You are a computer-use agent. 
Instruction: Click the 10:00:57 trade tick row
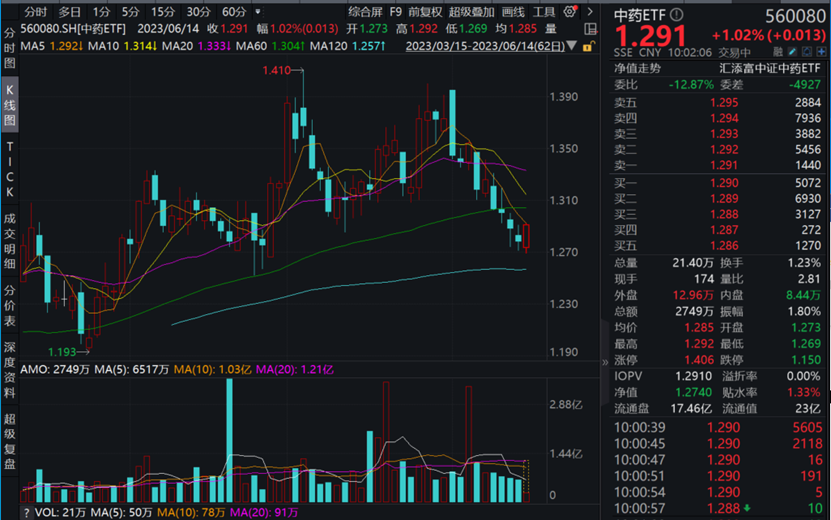tap(718, 508)
